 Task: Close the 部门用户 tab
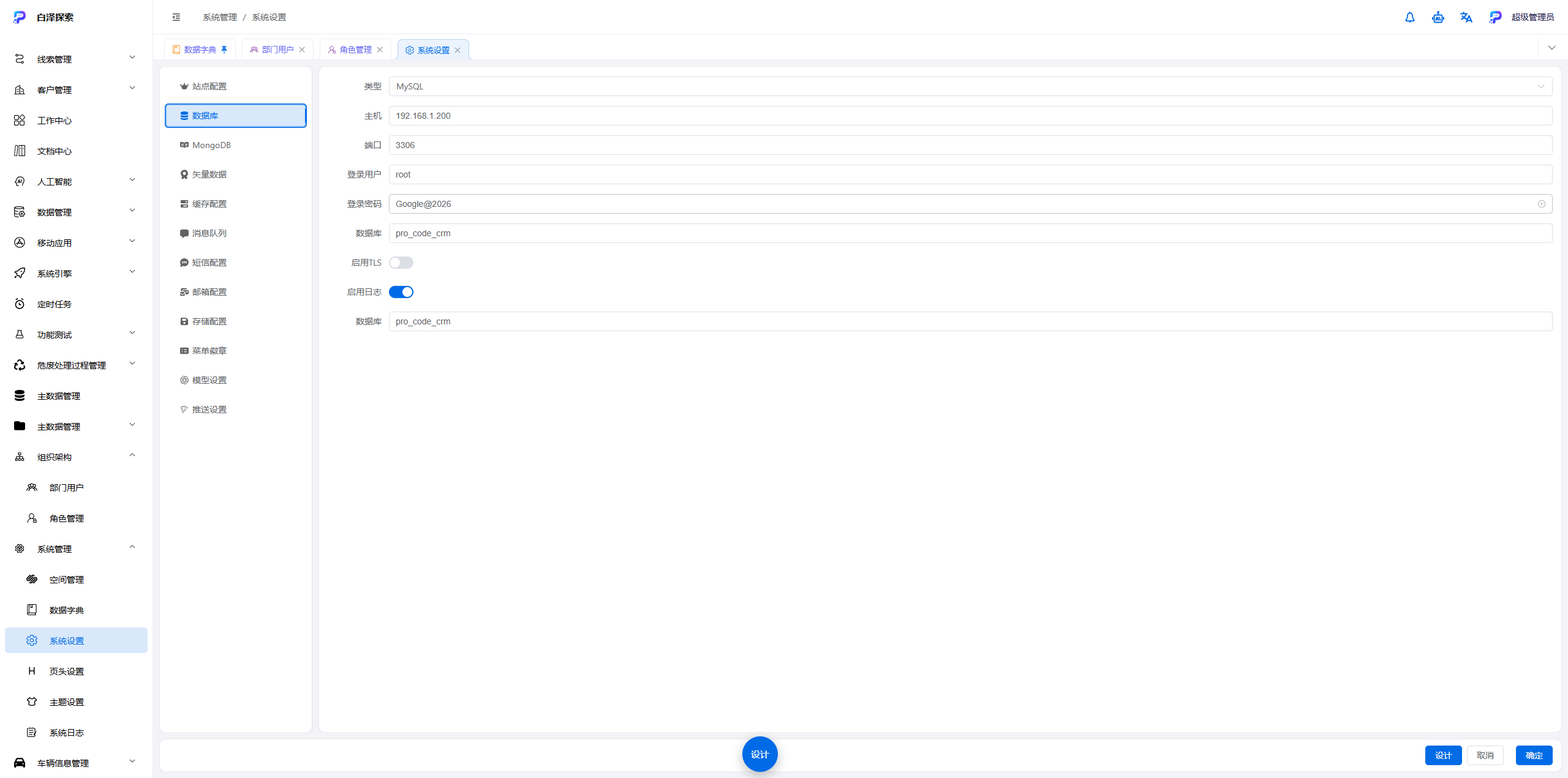click(302, 50)
